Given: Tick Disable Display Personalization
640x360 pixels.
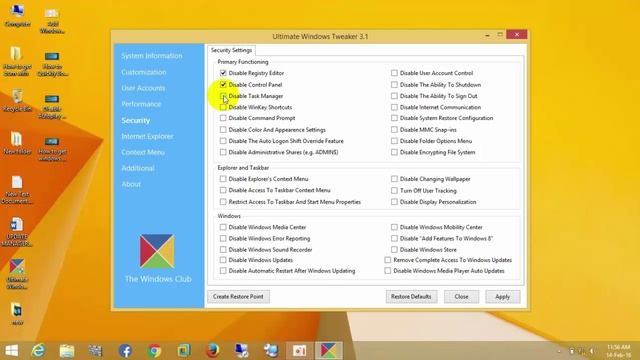Looking at the screenshot, I should [x=394, y=202].
